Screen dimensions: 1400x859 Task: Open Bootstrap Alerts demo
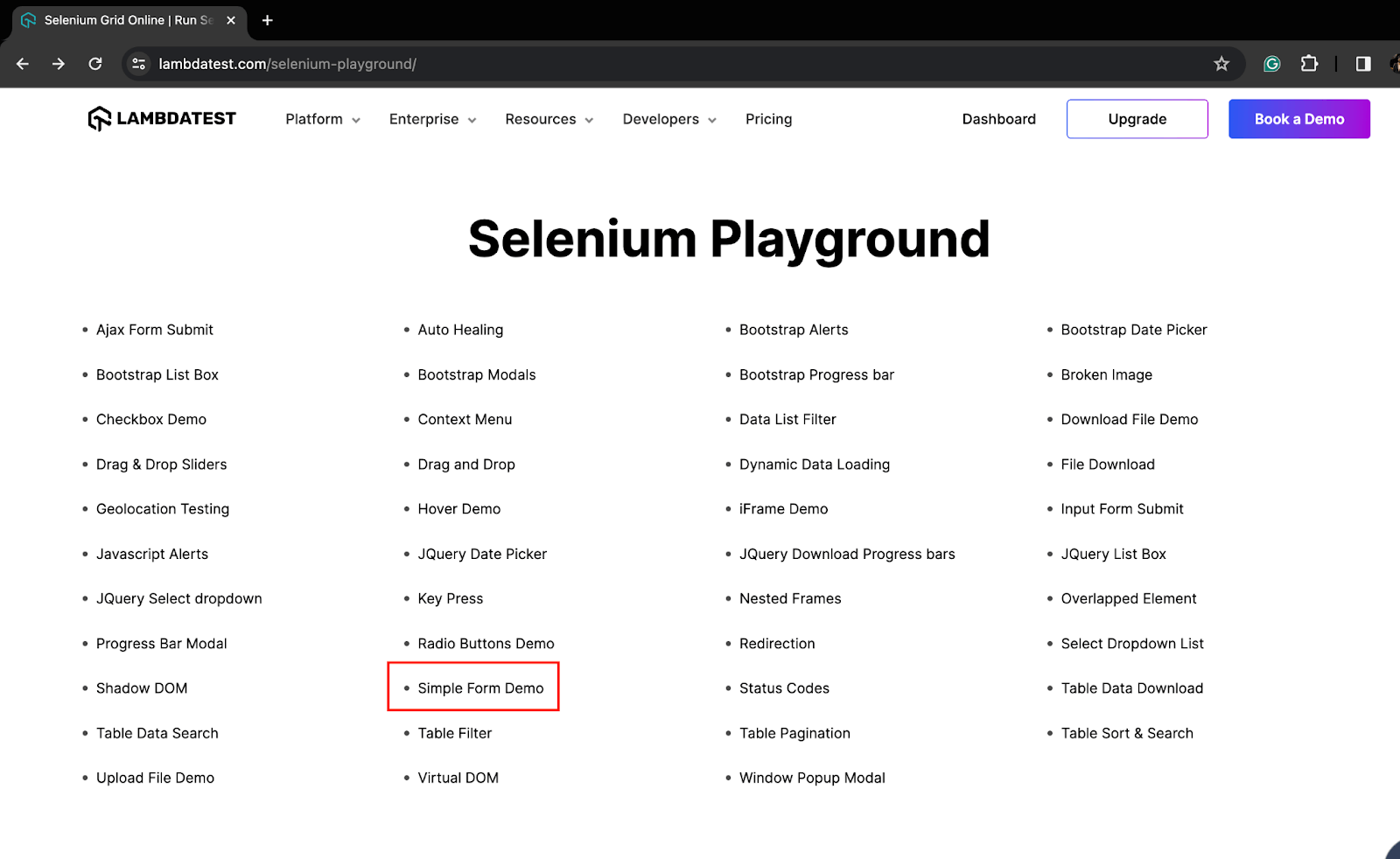[x=794, y=330]
